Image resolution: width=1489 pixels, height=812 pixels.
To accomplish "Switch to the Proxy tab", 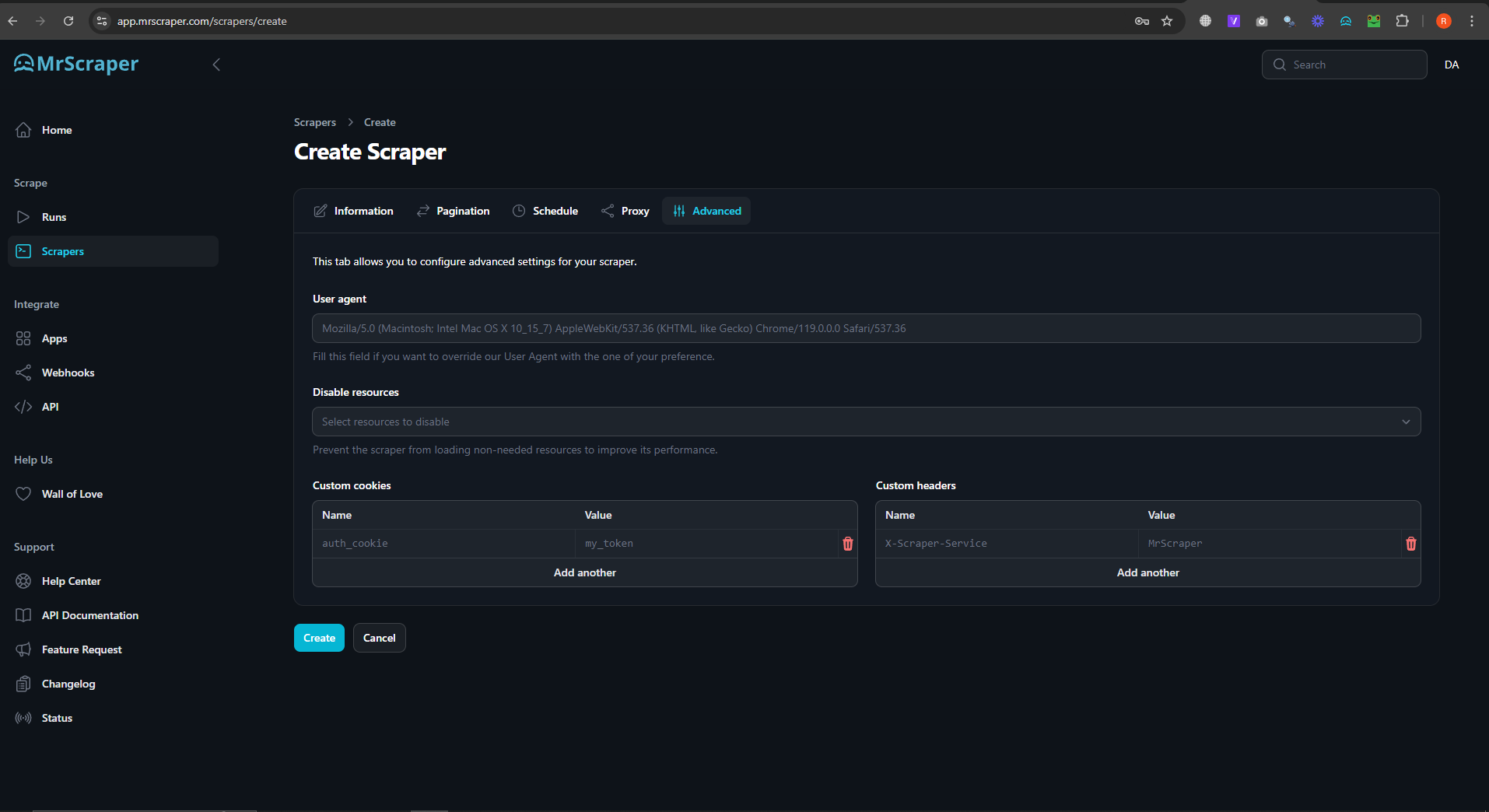I will [x=625, y=211].
